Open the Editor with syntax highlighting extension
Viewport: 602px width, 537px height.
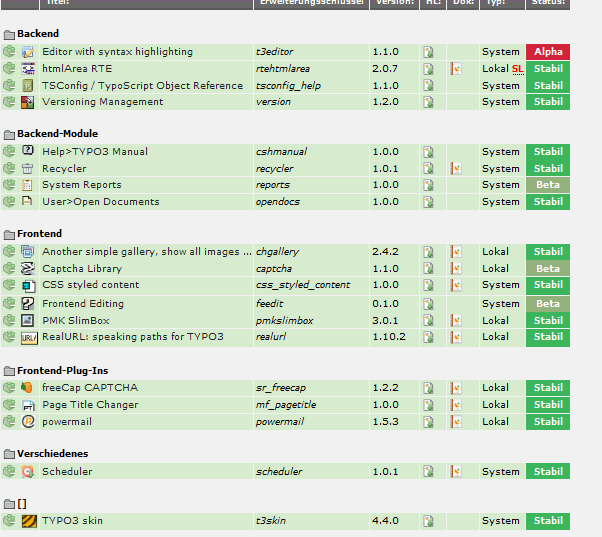pos(117,51)
